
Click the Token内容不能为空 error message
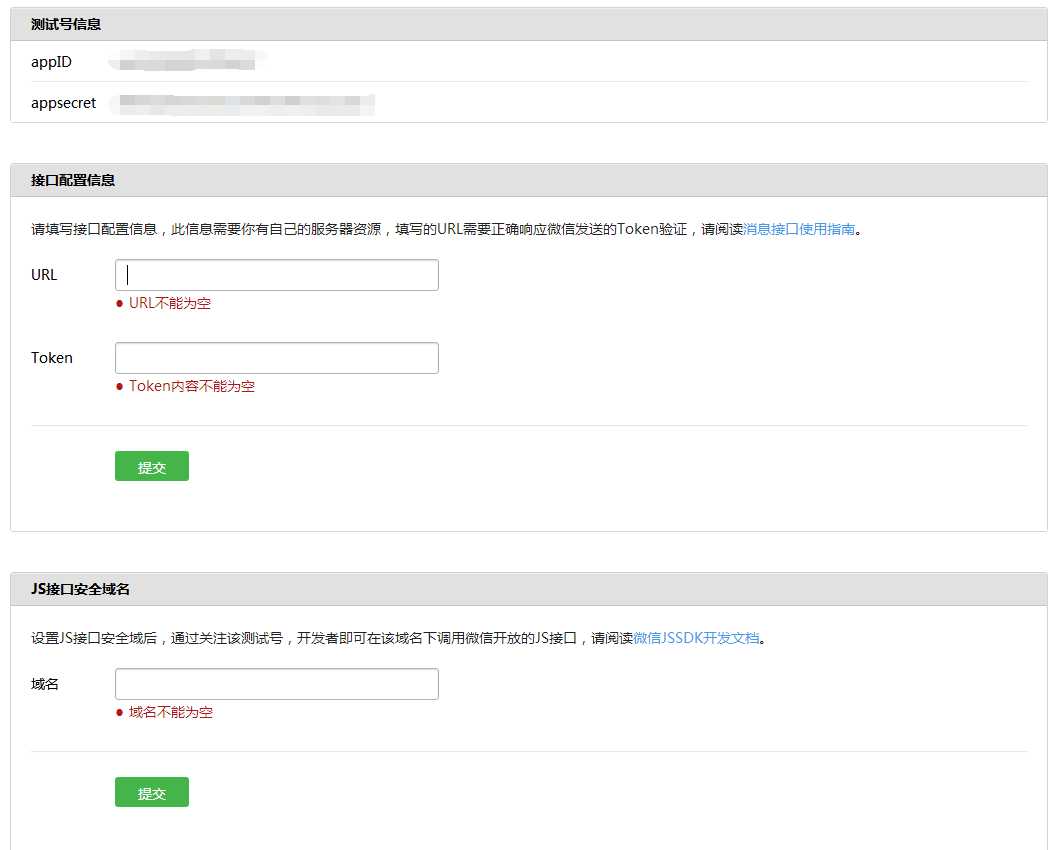pyautogui.click(x=191, y=386)
